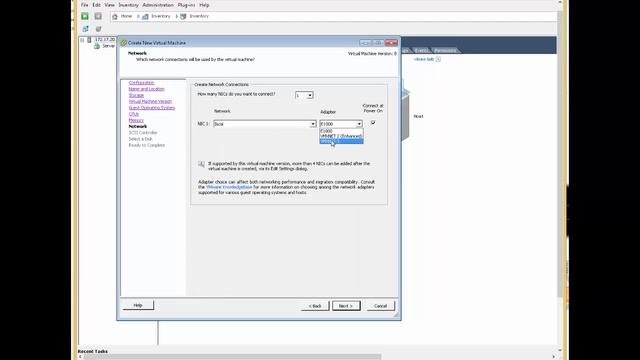Collapse the host node in inventory tree

[82, 40]
